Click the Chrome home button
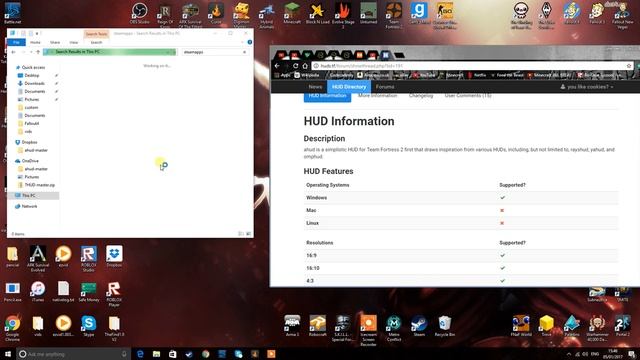The width and height of the screenshot is (640, 360). [x=305, y=66]
